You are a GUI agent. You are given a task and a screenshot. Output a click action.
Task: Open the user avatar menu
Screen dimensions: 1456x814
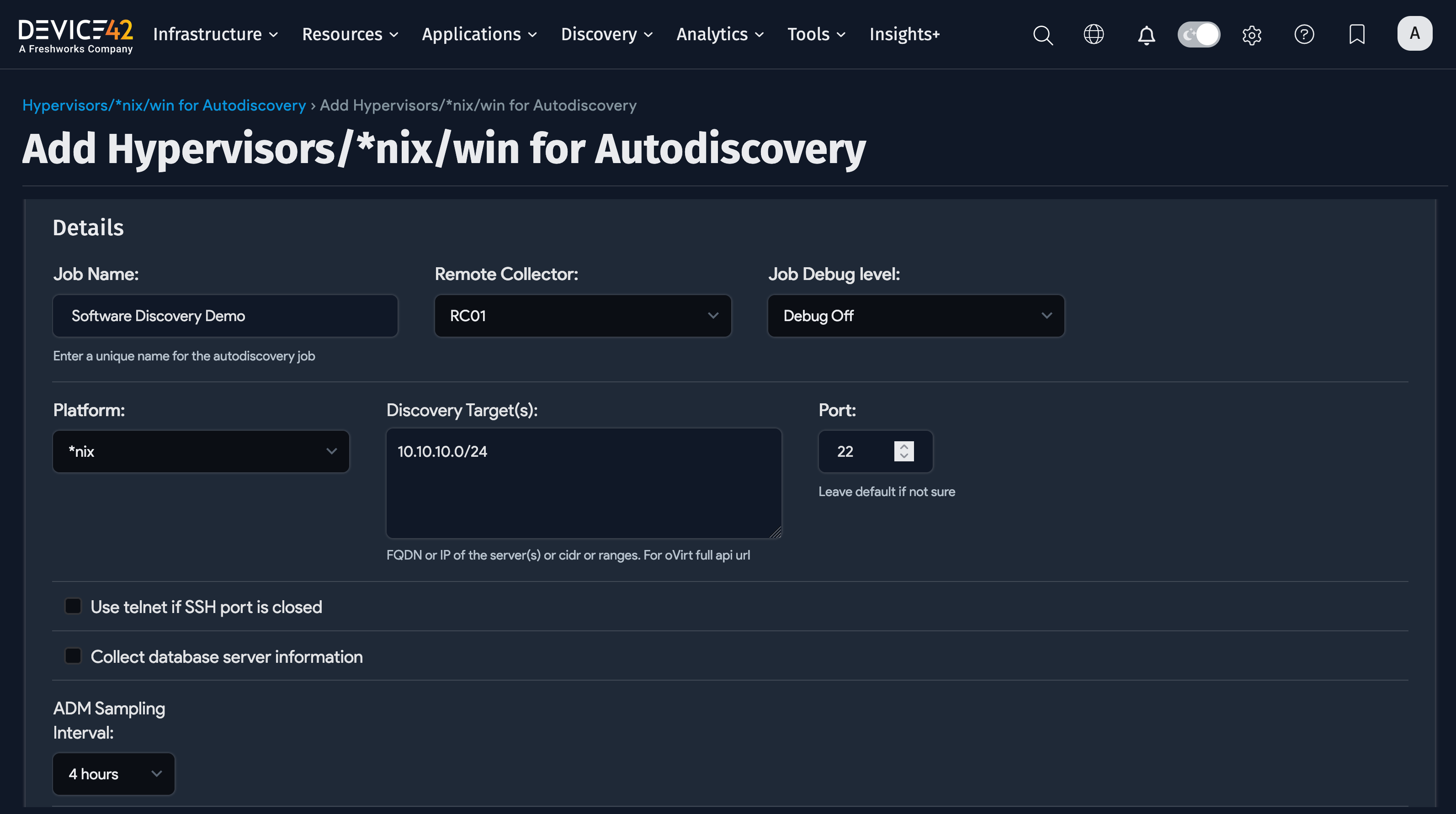1415,33
